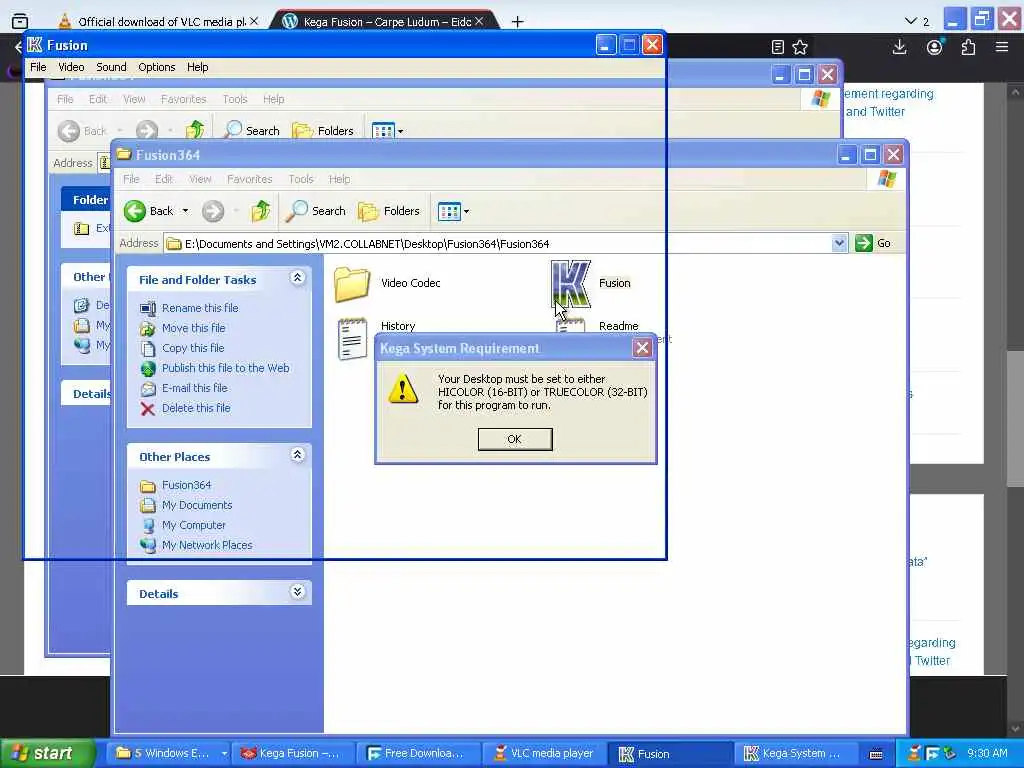Open the Options menu in the Fusion window
The image size is (1024, 768).
click(157, 67)
